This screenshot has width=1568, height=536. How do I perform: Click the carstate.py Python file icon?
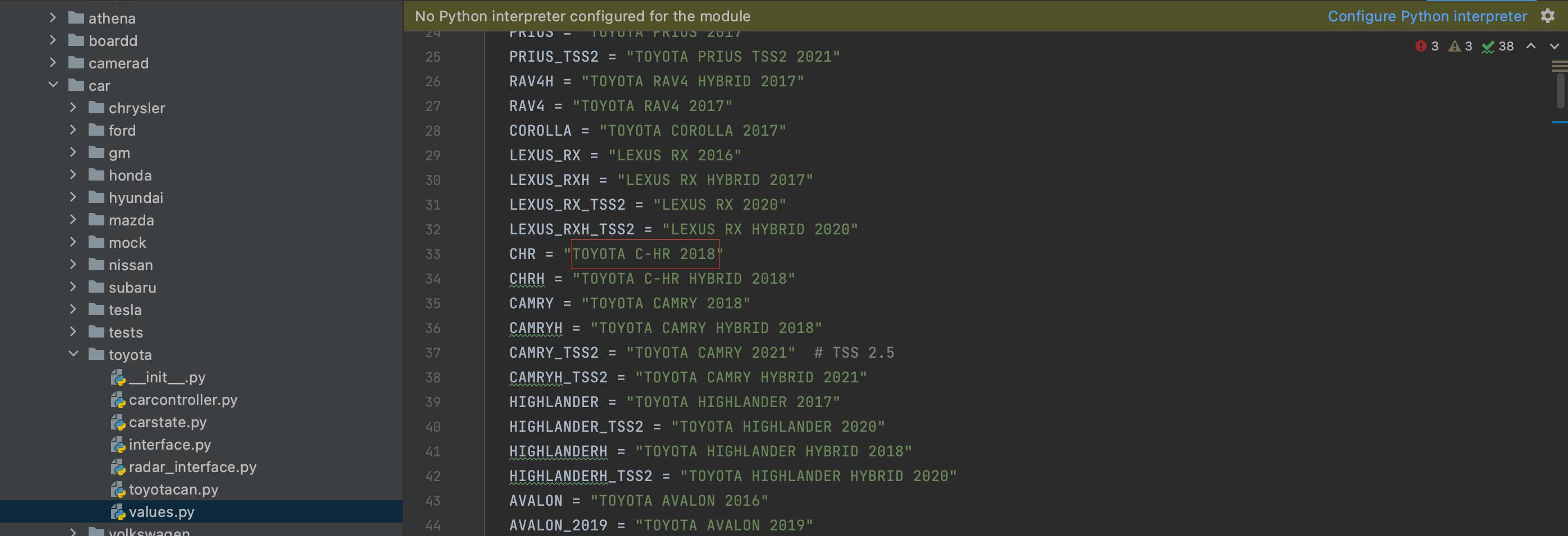[x=117, y=423]
